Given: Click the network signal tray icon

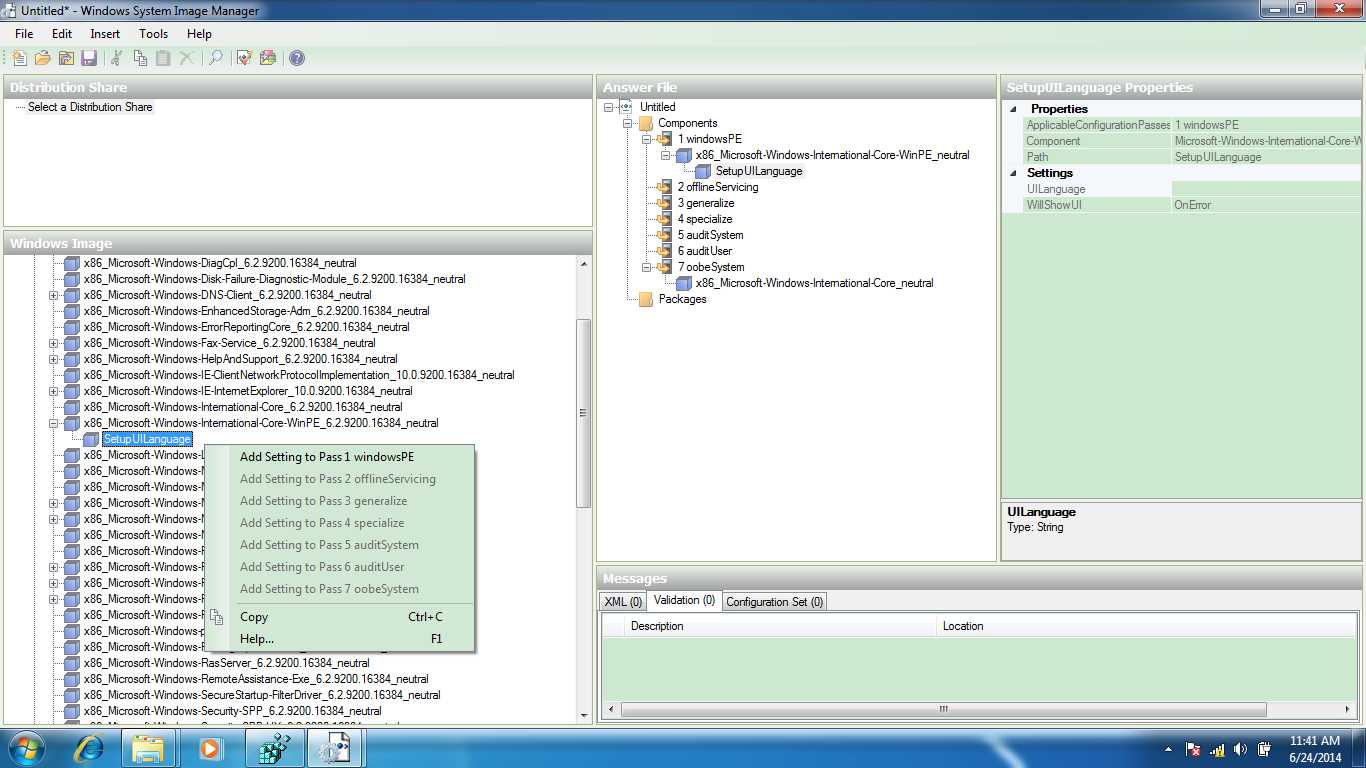Looking at the screenshot, I should (x=1217, y=749).
